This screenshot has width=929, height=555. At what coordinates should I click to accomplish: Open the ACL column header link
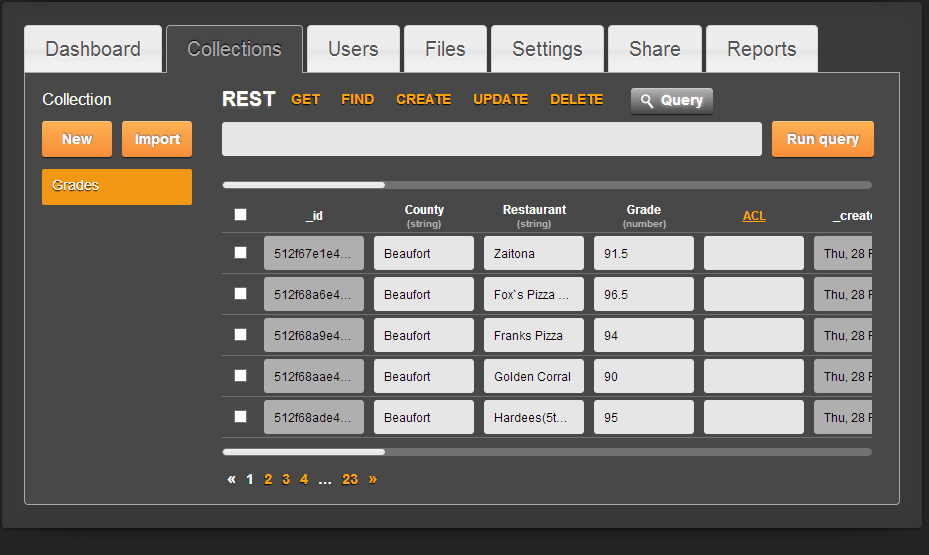coord(754,216)
